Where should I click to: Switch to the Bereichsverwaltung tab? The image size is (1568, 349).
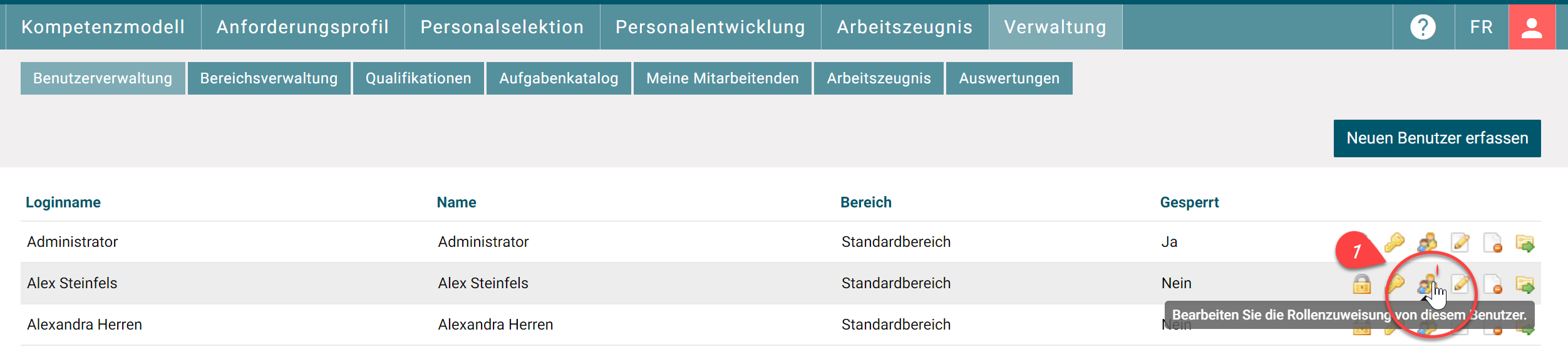click(269, 78)
